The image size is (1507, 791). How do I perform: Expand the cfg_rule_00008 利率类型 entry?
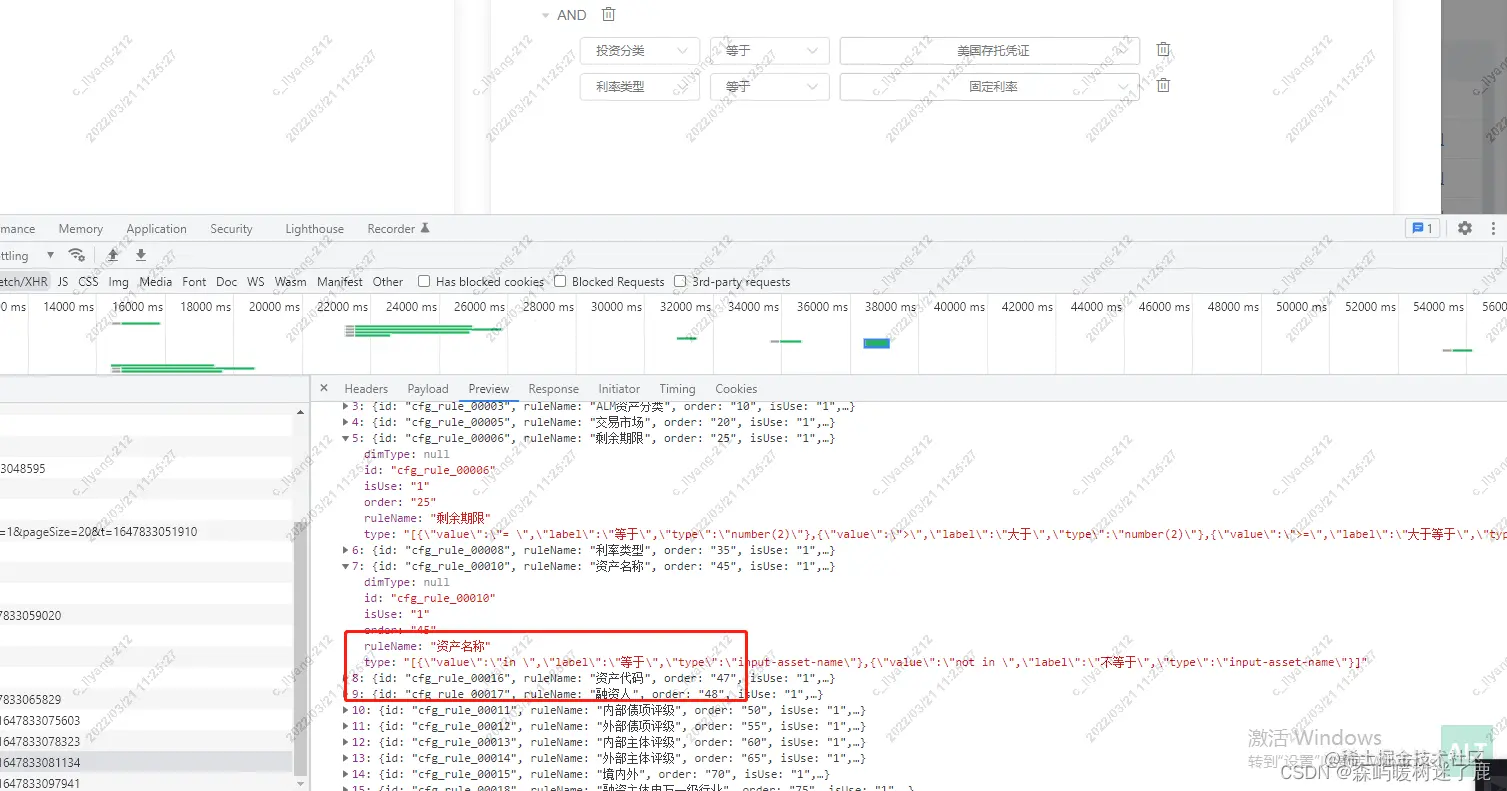(x=346, y=550)
